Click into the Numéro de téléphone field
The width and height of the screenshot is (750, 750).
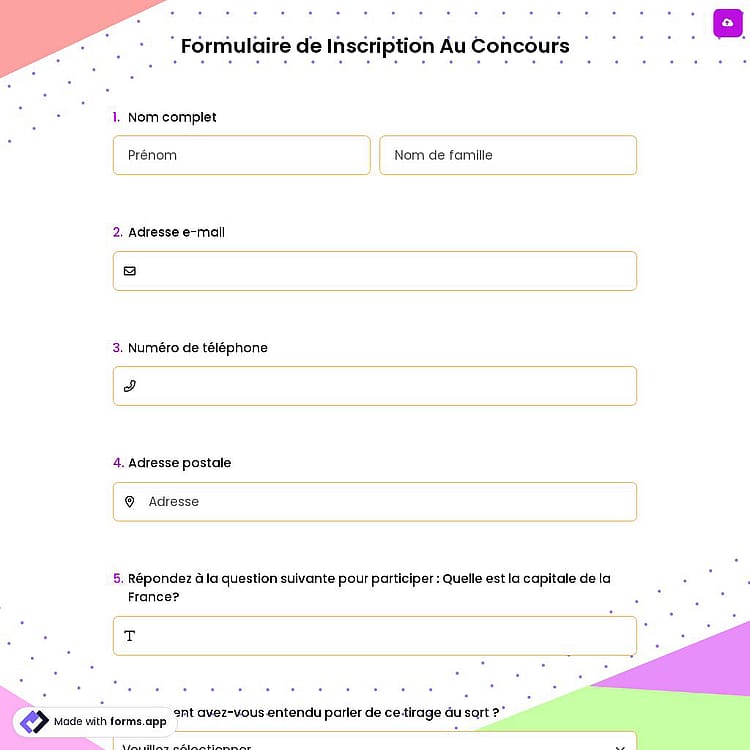coord(375,386)
